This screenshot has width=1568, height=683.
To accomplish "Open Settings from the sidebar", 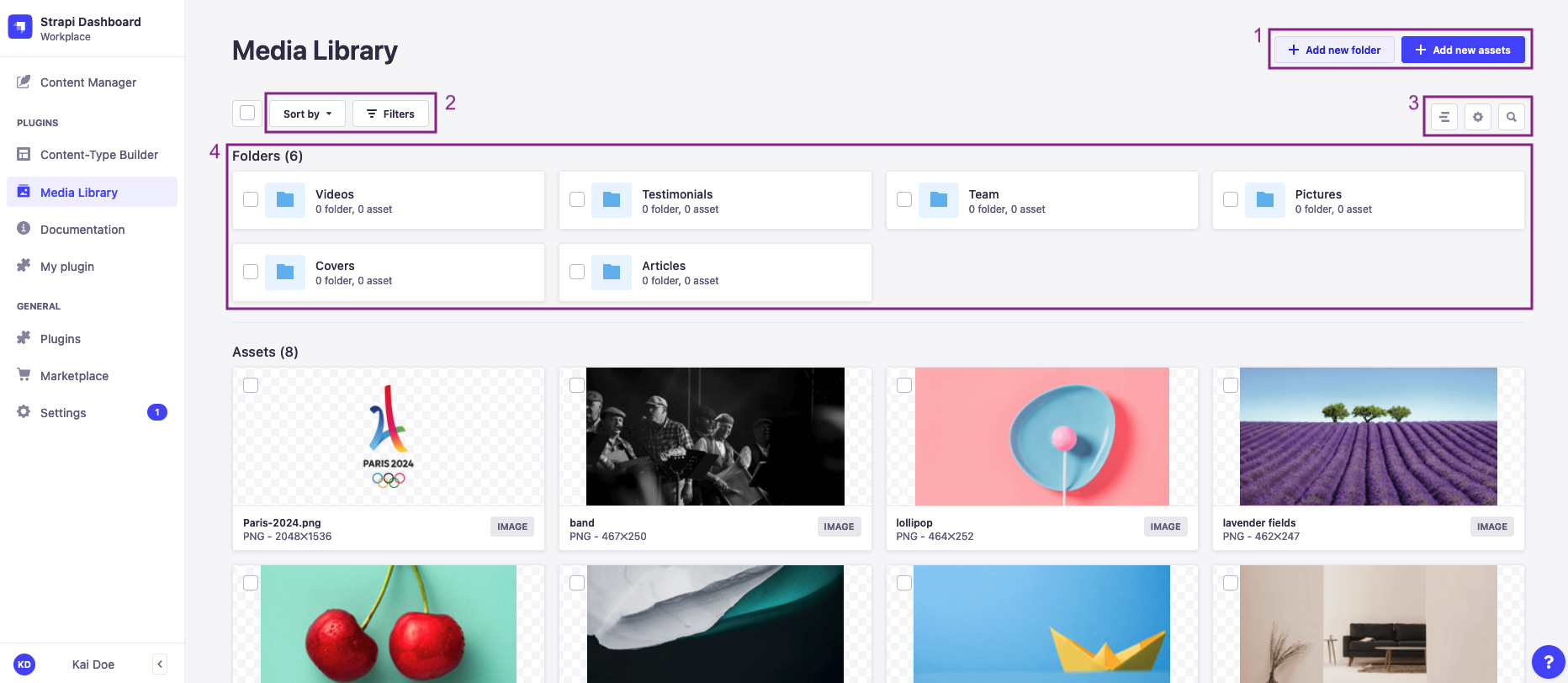I will pyautogui.click(x=63, y=413).
